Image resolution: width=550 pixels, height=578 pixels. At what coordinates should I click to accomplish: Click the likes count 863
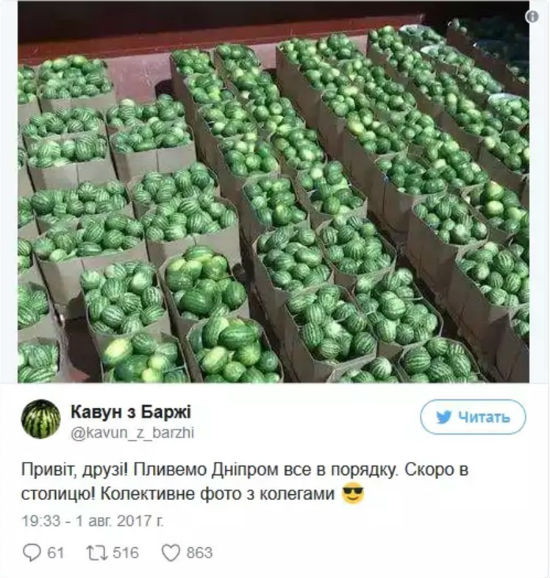pyautogui.click(x=199, y=553)
